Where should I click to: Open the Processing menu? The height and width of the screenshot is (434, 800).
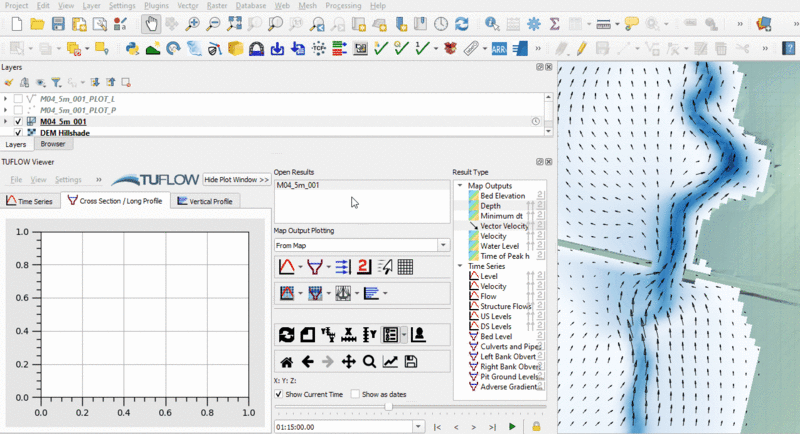[x=343, y=6]
